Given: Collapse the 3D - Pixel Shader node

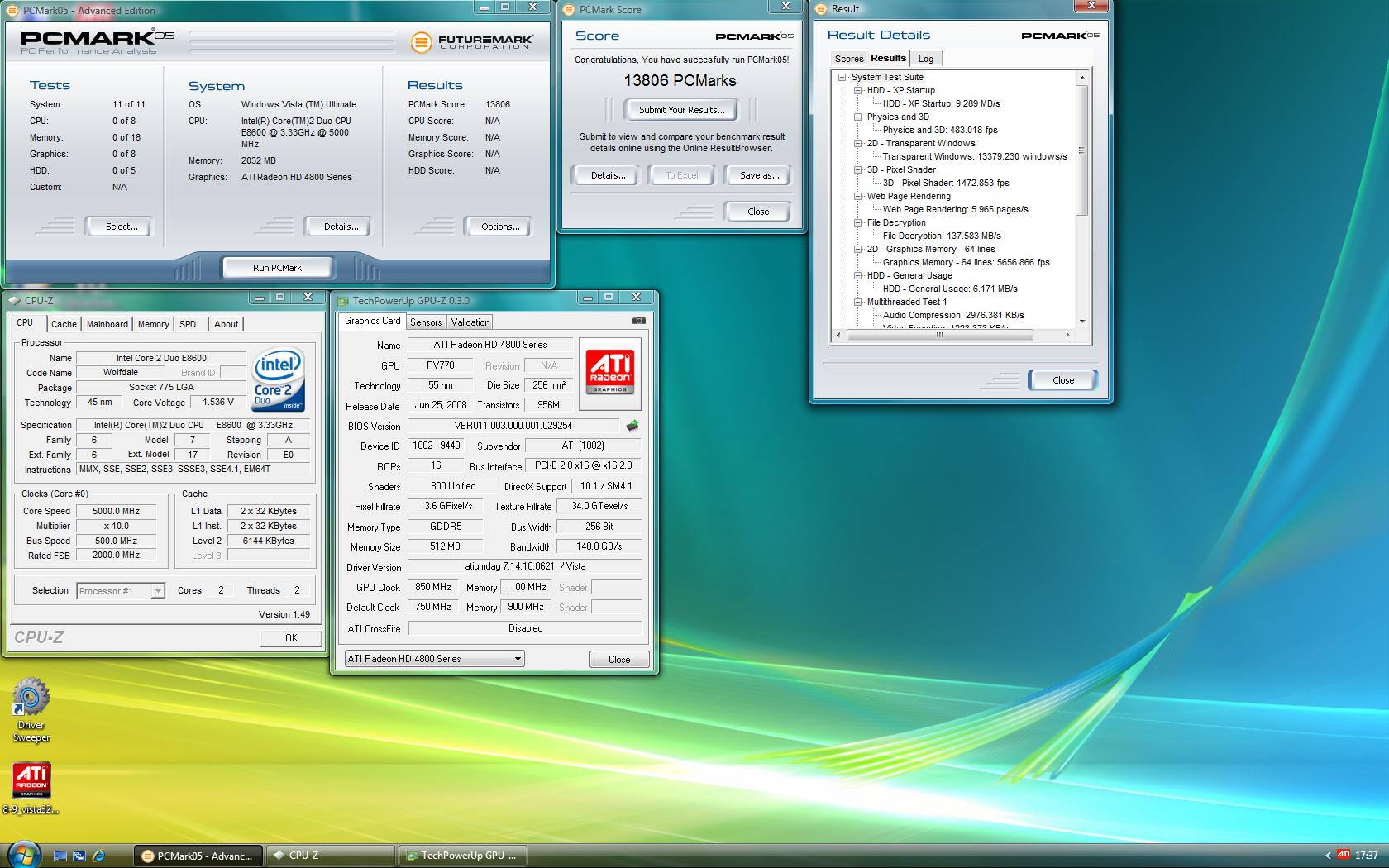Looking at the screenshot, I should coord(858,169).
